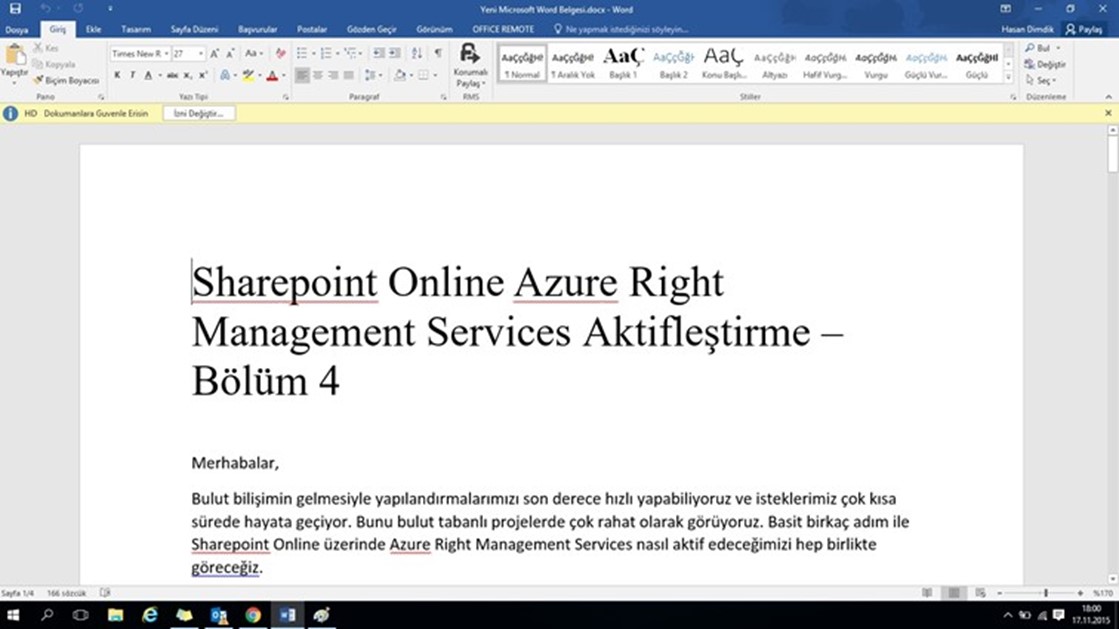Toggle italic (T) formatting
This screenshot has height=629, width=1119.
click(133, 75)
